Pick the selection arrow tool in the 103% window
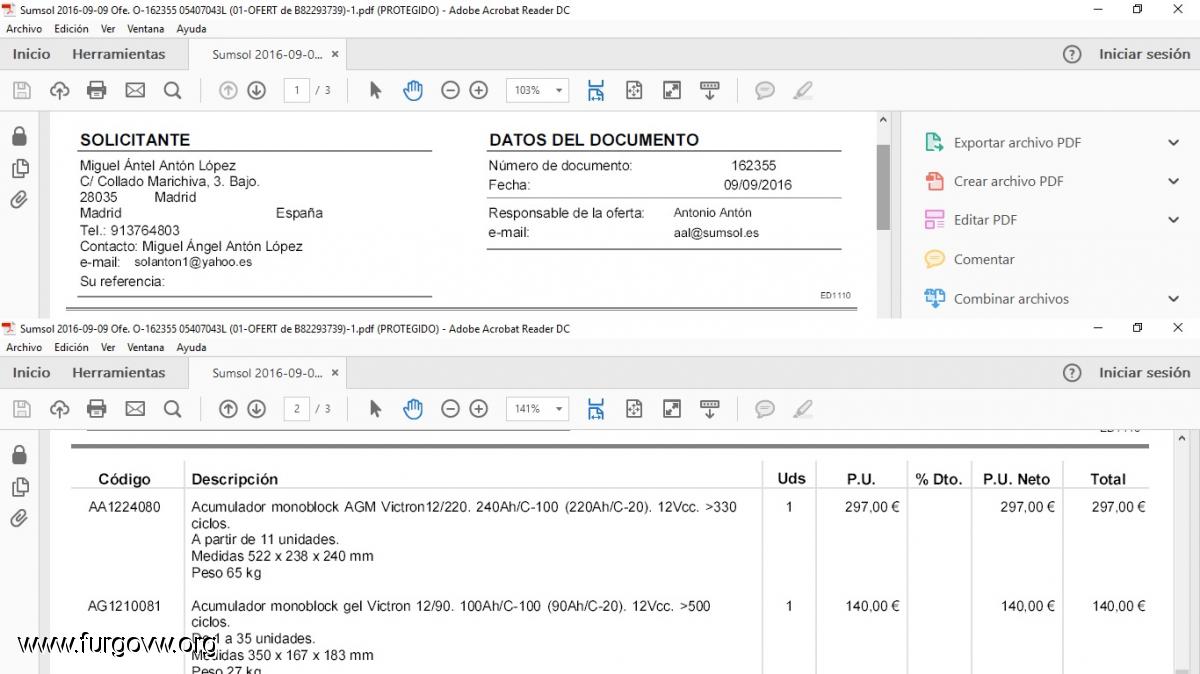Screen dimensions: 1200x674 click(x=376, y=91)
